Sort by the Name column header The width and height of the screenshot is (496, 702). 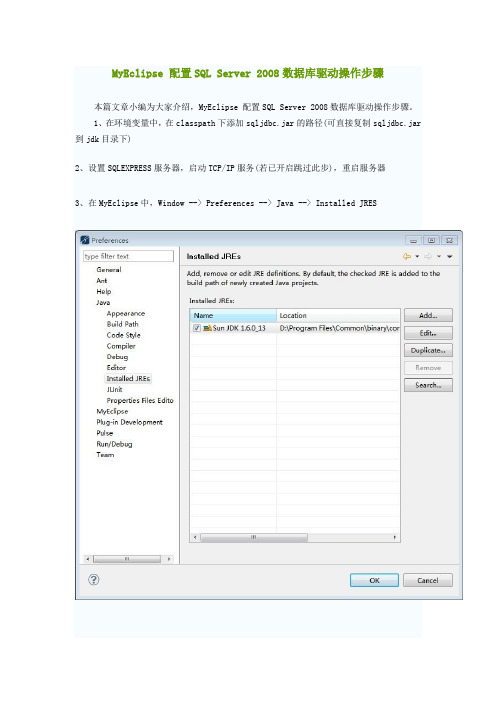233,316
